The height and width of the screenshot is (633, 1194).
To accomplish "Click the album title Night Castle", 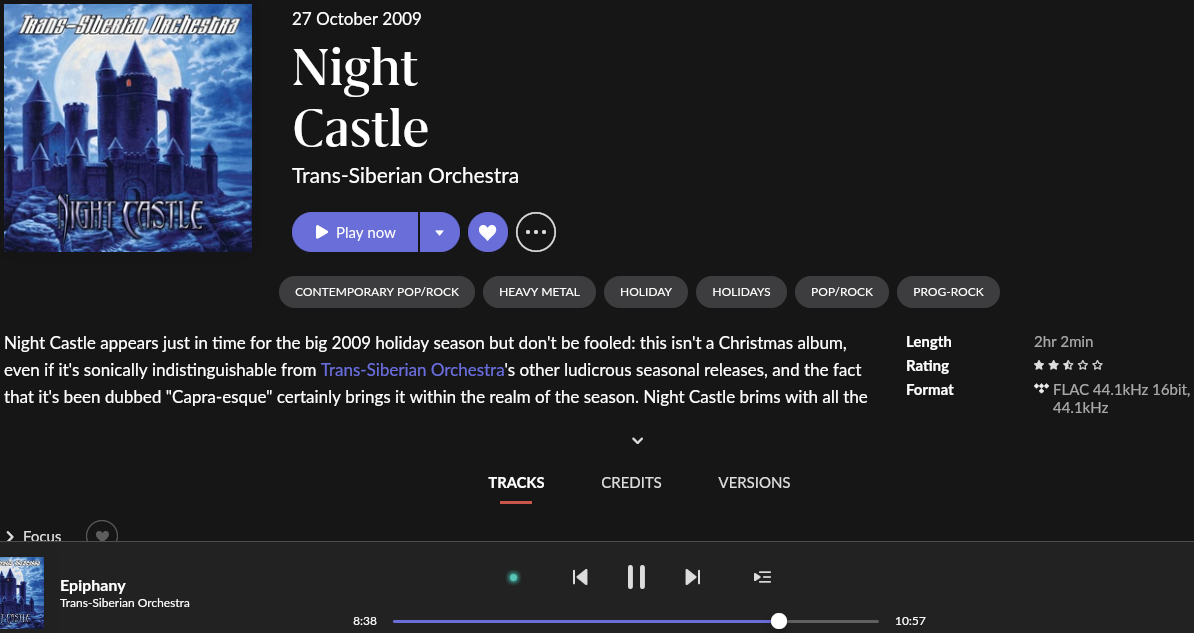I will (360, 97).
